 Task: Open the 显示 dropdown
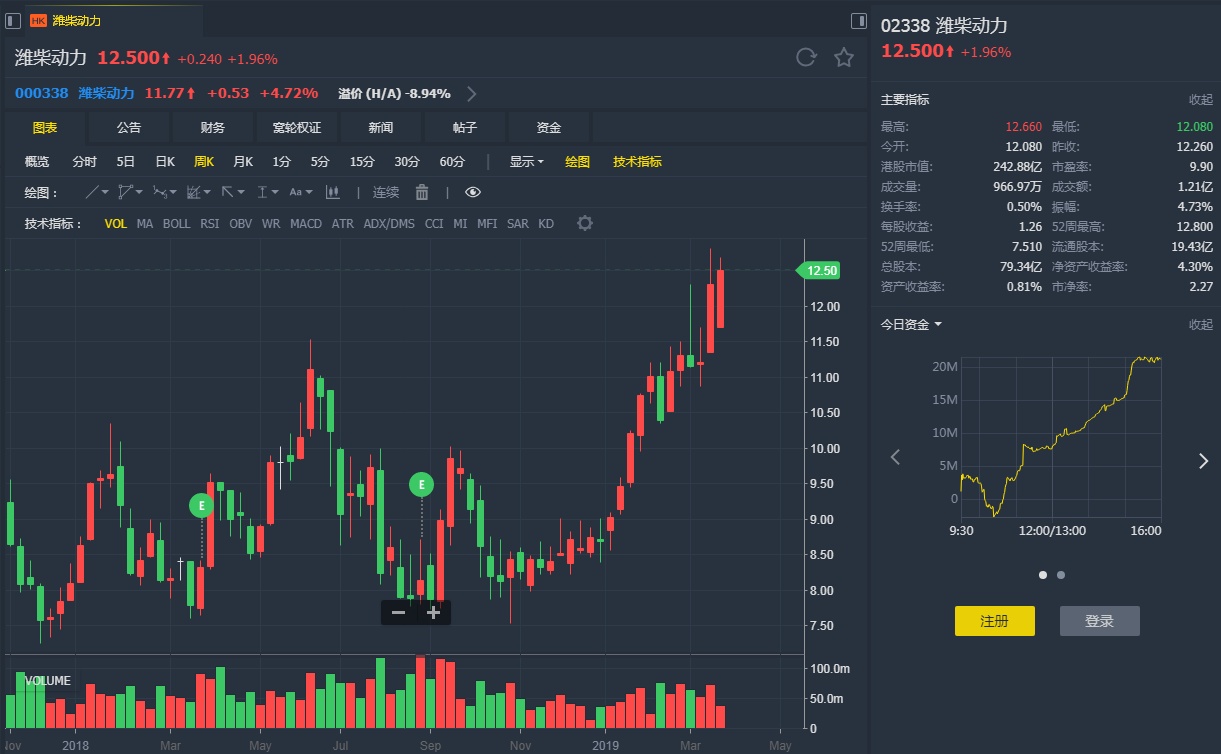(x=526, y=161)
